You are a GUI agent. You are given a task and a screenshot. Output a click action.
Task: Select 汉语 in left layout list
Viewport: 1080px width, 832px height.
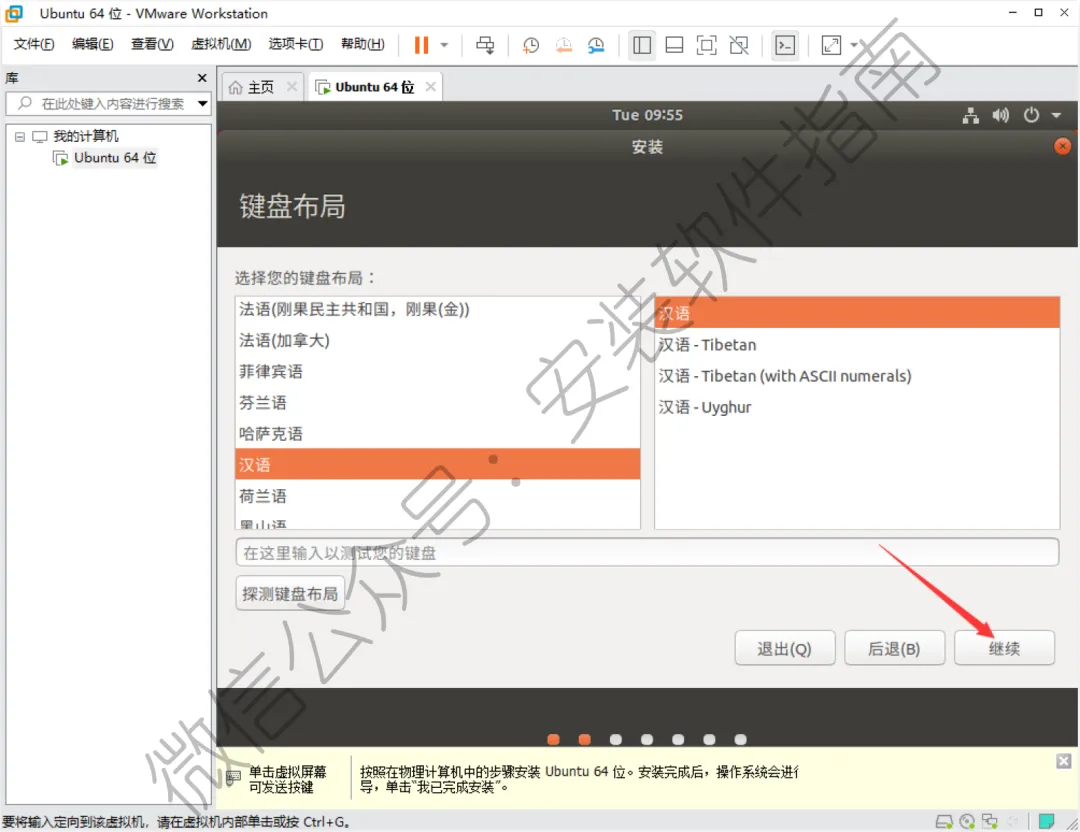point(437,464)
